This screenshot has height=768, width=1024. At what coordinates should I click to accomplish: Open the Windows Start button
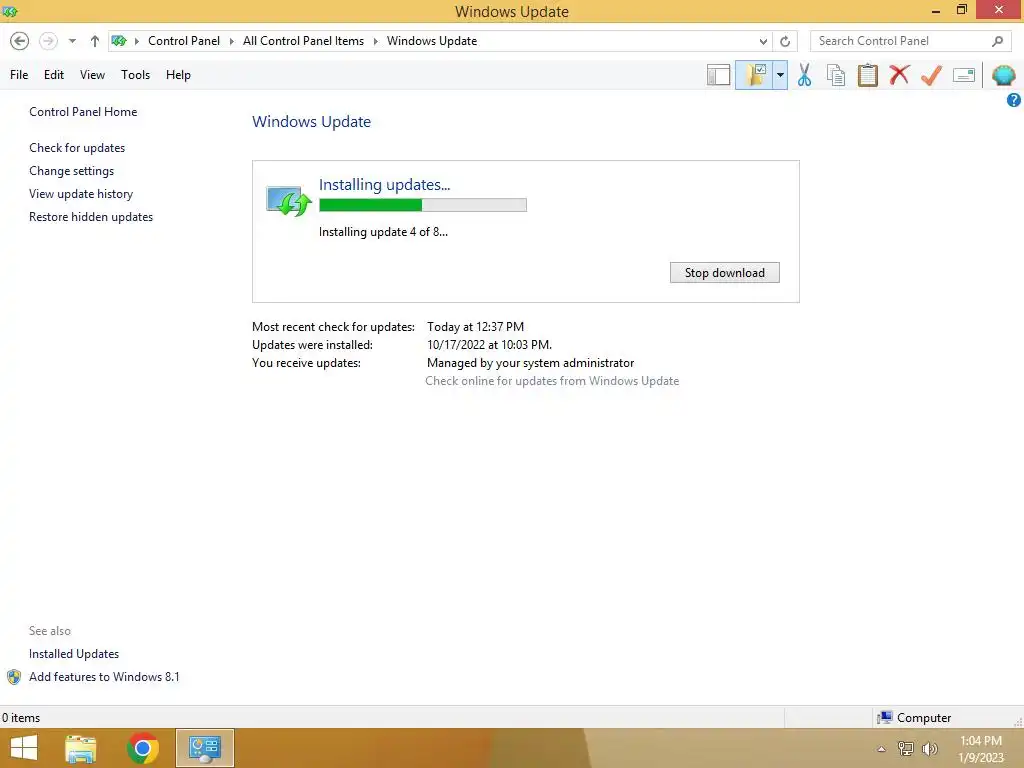24,748
